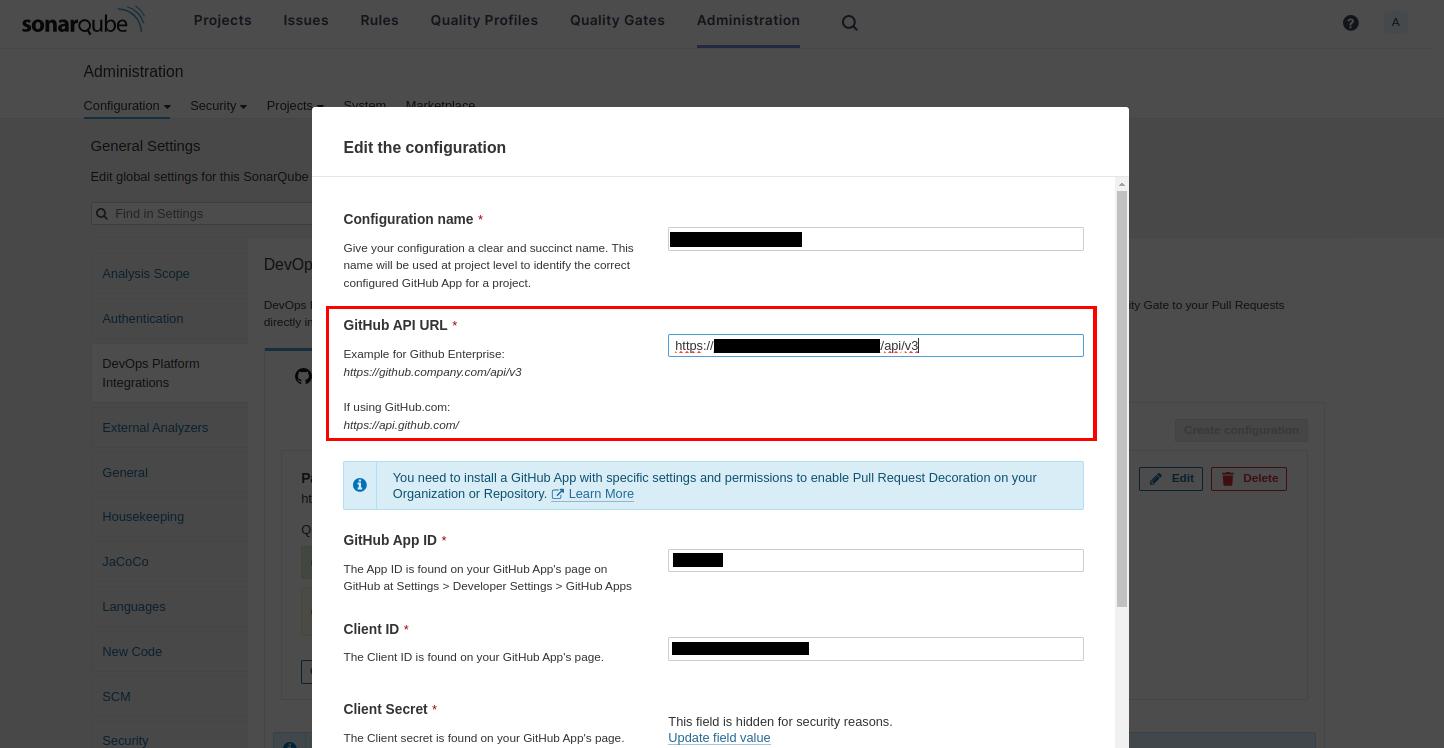The width and height of the screenshot is (1444, 748).
Task: Open Quality Gates page
Action: [617, 20]
